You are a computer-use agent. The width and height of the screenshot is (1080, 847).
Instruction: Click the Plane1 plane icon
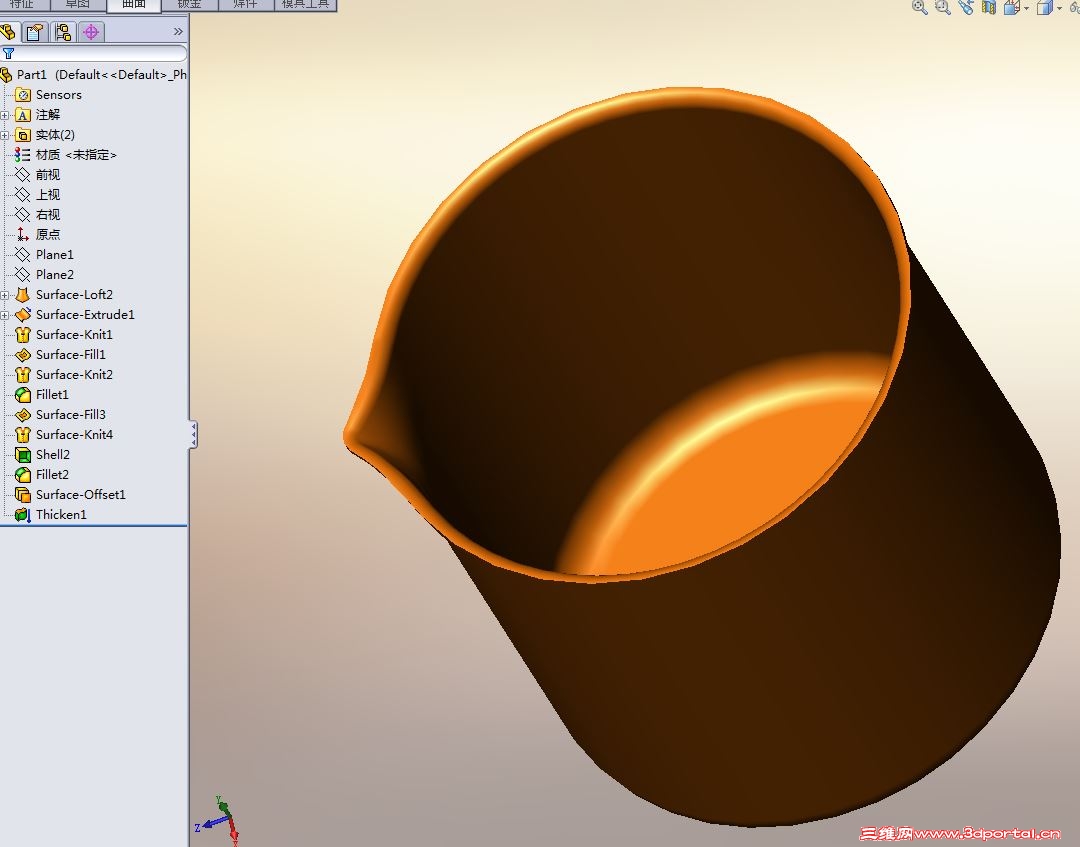pos(23,255)
